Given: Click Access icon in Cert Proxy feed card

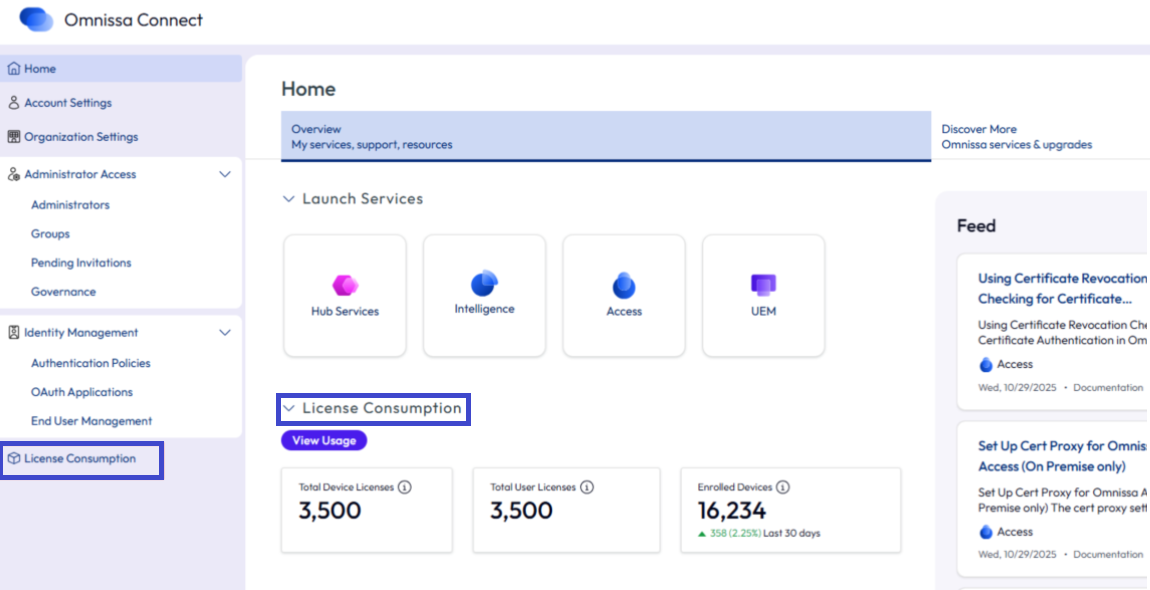Looking at the screenshot, I should coord(986,531).
